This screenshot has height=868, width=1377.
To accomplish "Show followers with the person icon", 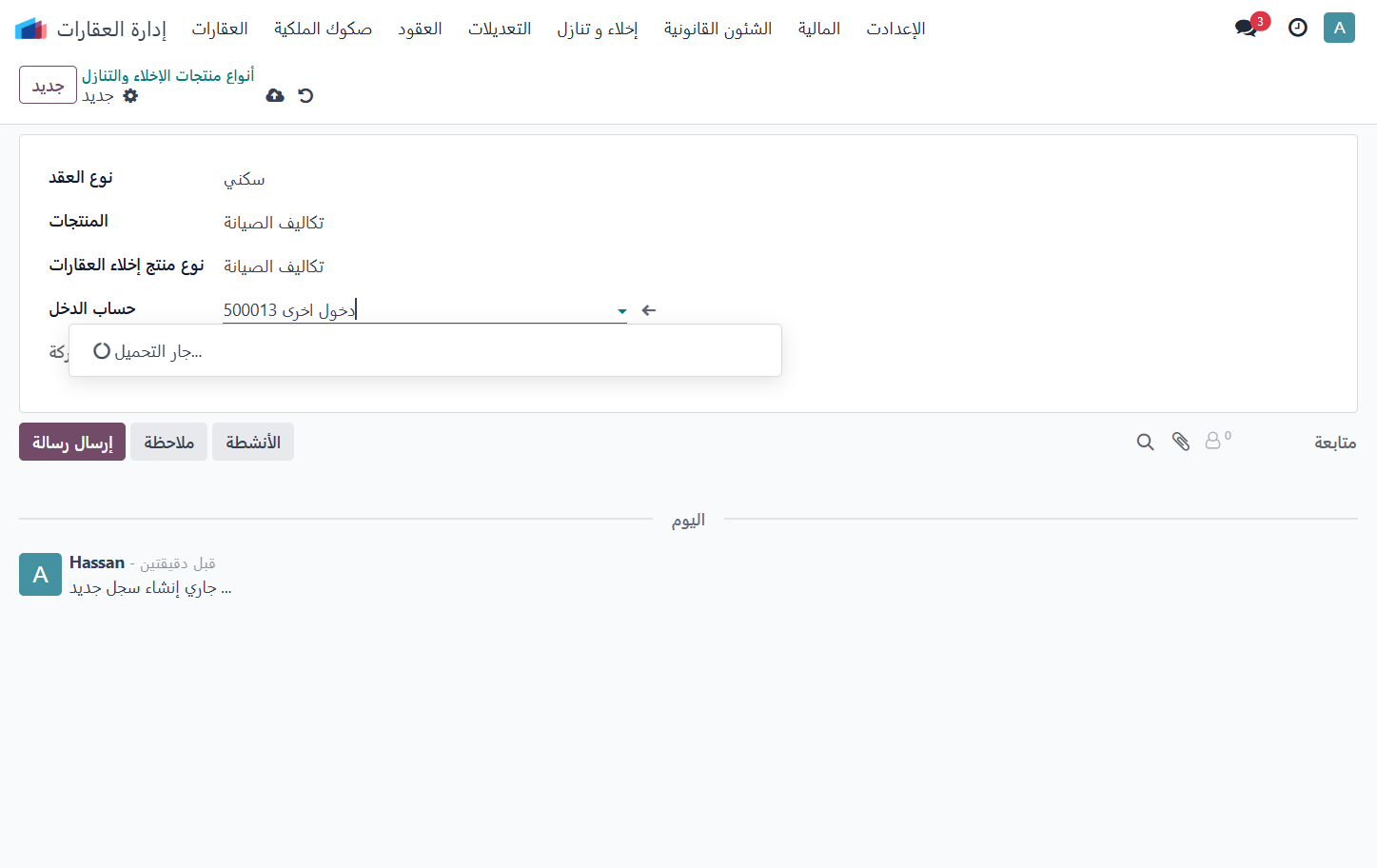I will pyautogui.click(x=1217, y=440).
